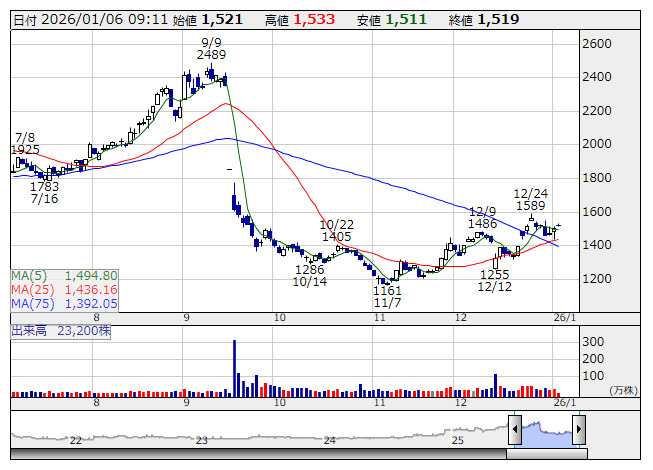Viewport: 653px width, 470px height.
Task: Click the horizontal scrollbar thumb below overview
Action: [x=546, y=454]
